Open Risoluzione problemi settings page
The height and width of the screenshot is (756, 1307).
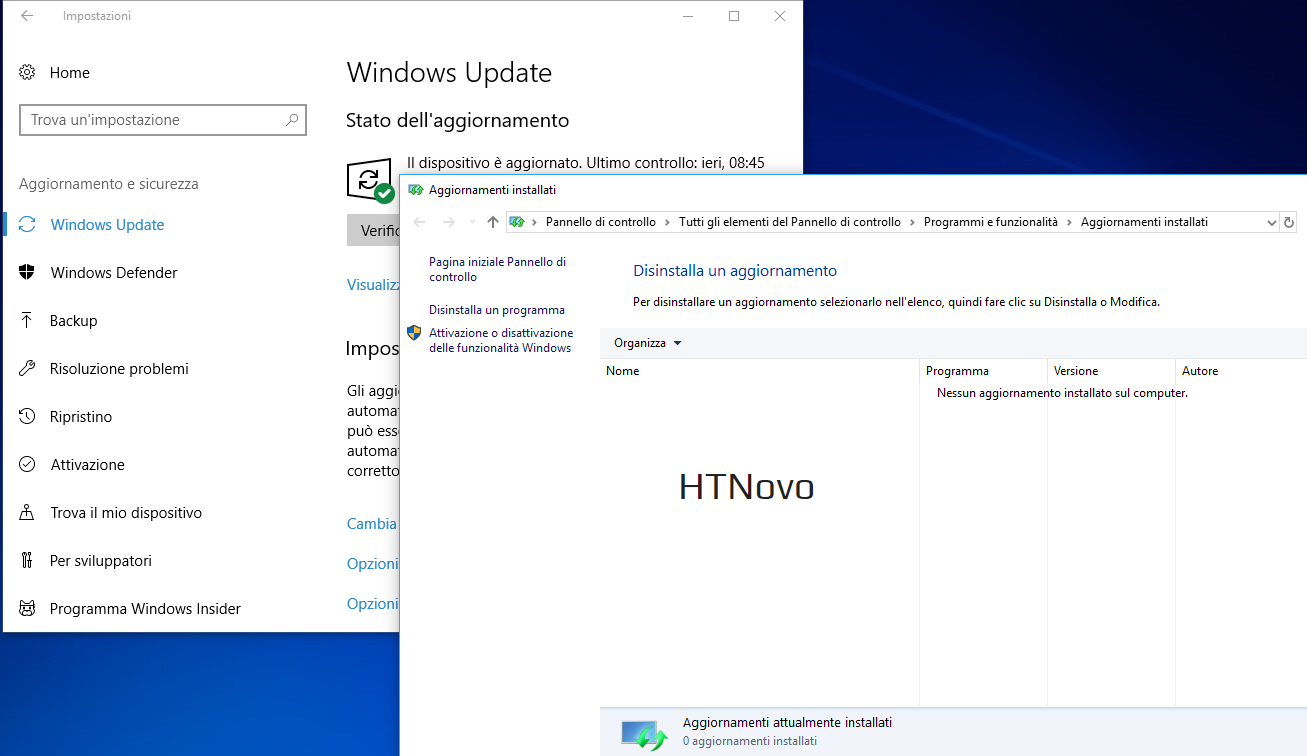click(119, 369)
